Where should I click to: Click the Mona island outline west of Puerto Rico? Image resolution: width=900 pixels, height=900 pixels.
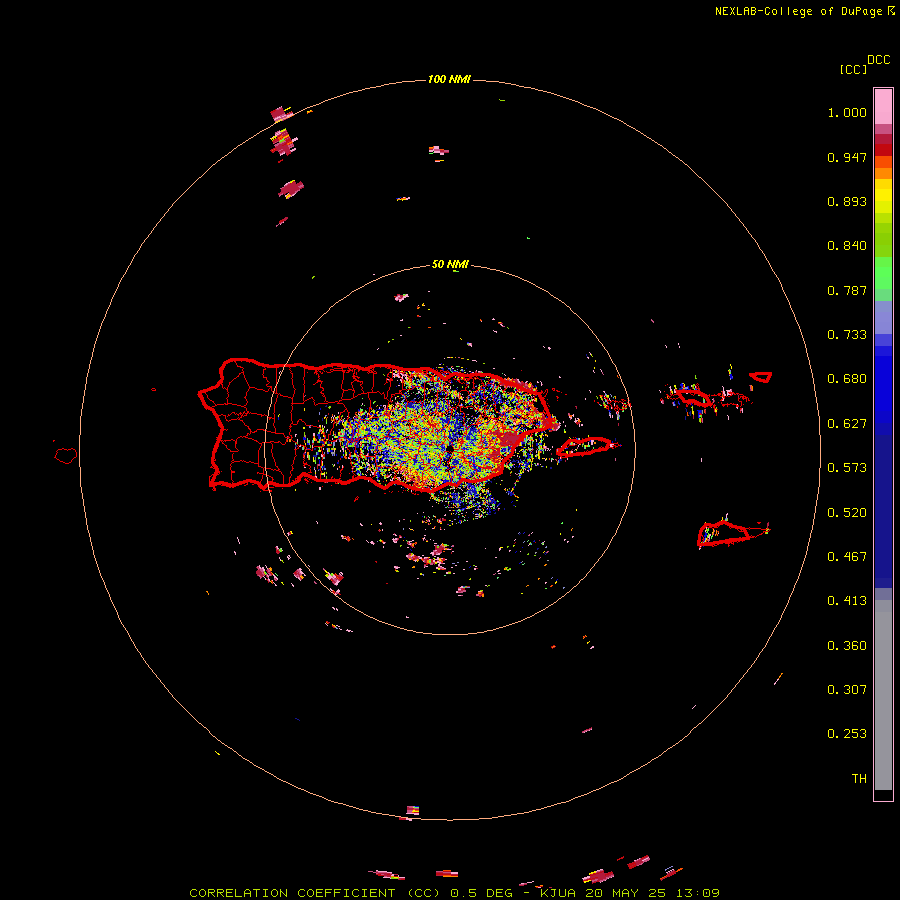(x=66, y=456)
